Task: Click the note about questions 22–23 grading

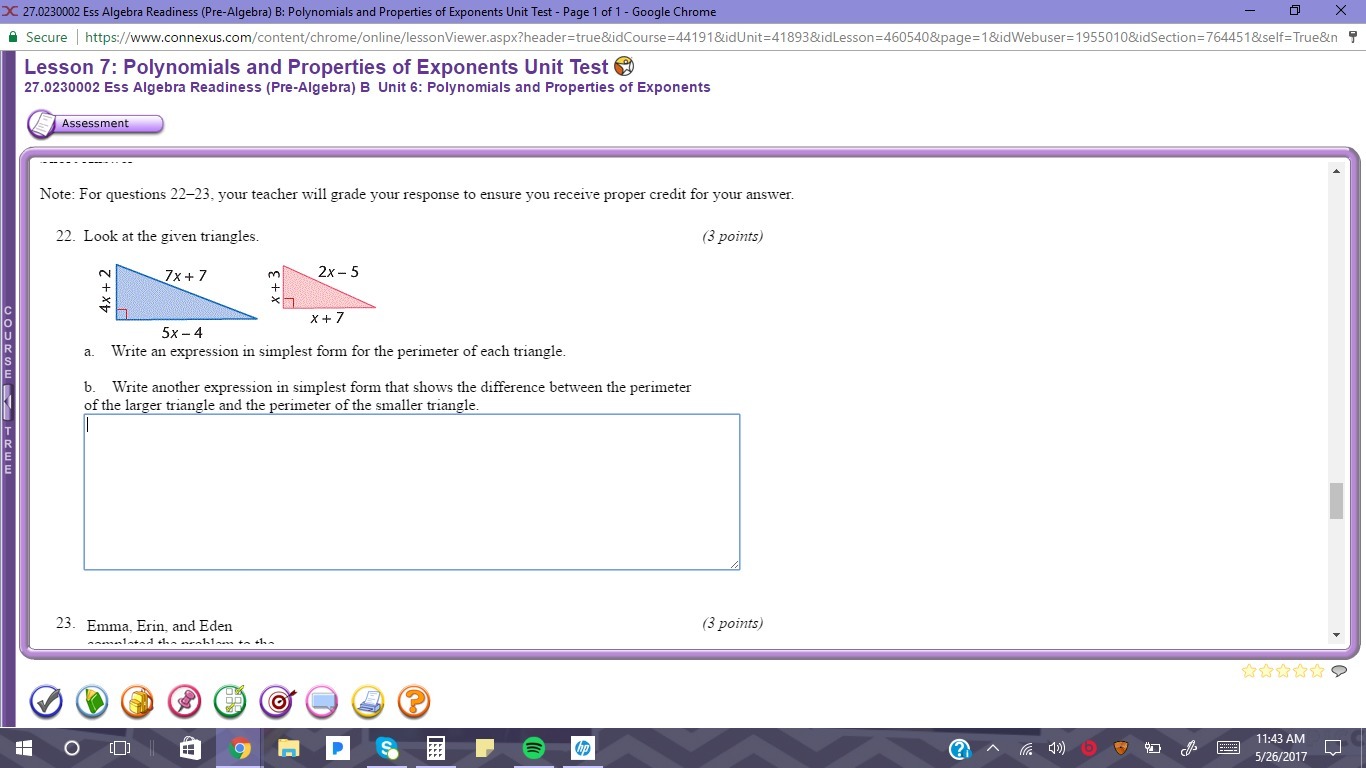Action: [x=417, y=195]
